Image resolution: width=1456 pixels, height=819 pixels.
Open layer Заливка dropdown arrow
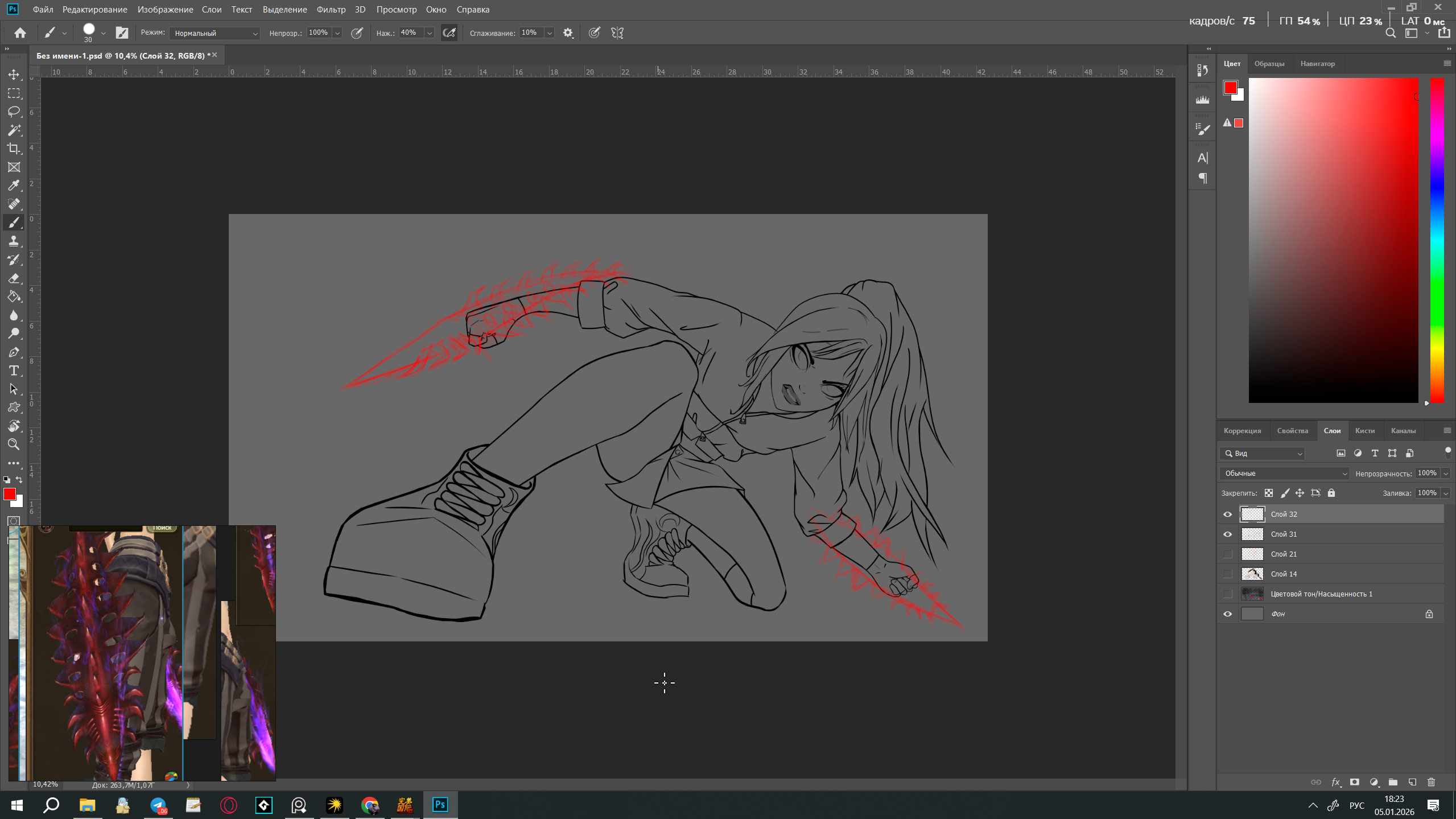click(1446, 493)
